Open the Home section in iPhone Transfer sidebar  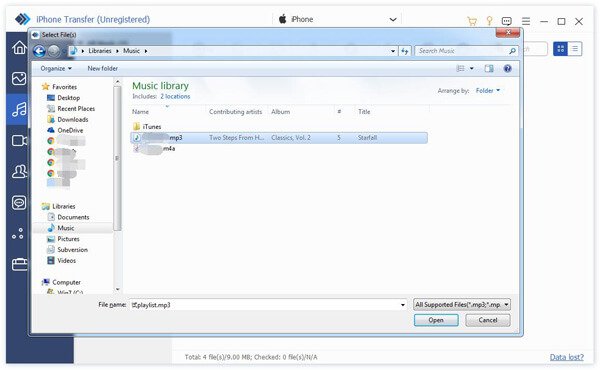[19, 47]
